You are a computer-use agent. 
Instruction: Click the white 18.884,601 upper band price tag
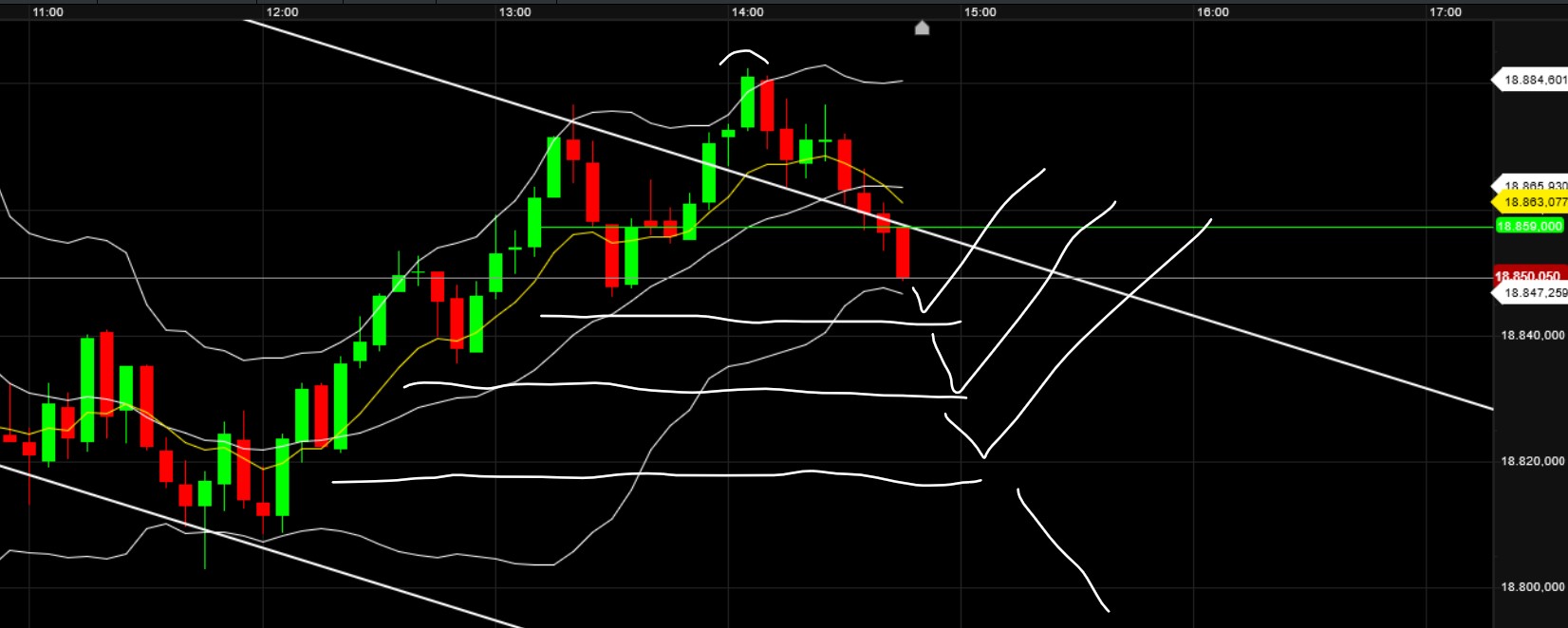tap(1530, 80)
